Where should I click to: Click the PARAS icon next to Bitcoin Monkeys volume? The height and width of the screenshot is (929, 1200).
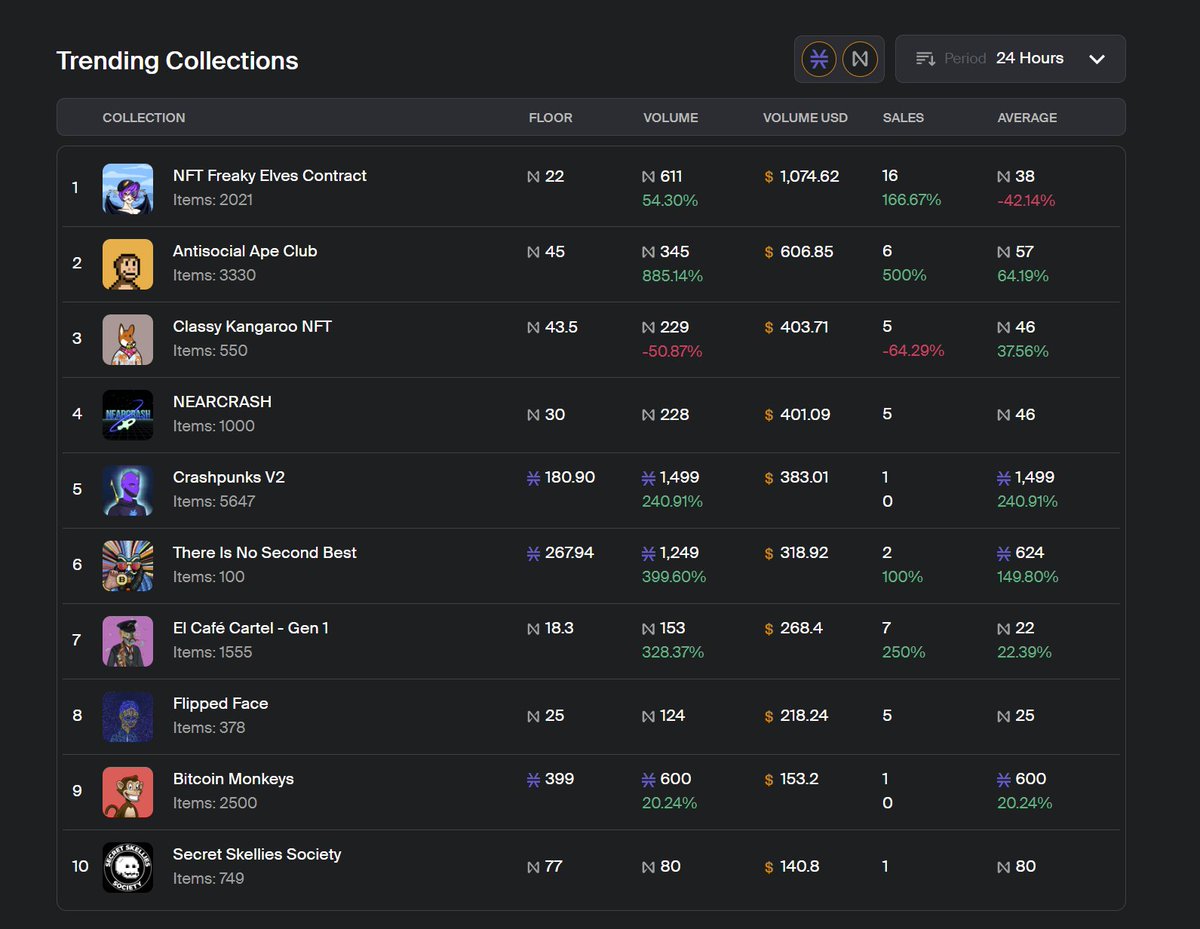pos(650,778)
